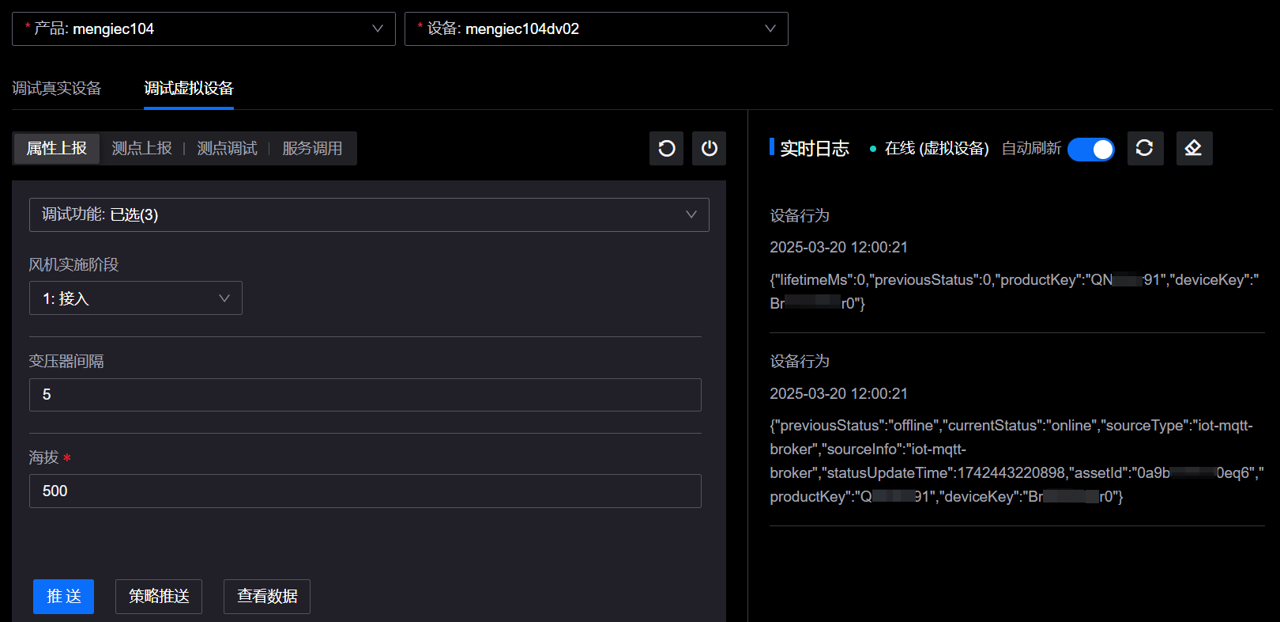The height and width of the screenshot is (622, 1280).
Task: Click the 查看数据 button
Action: click(266, 596)
